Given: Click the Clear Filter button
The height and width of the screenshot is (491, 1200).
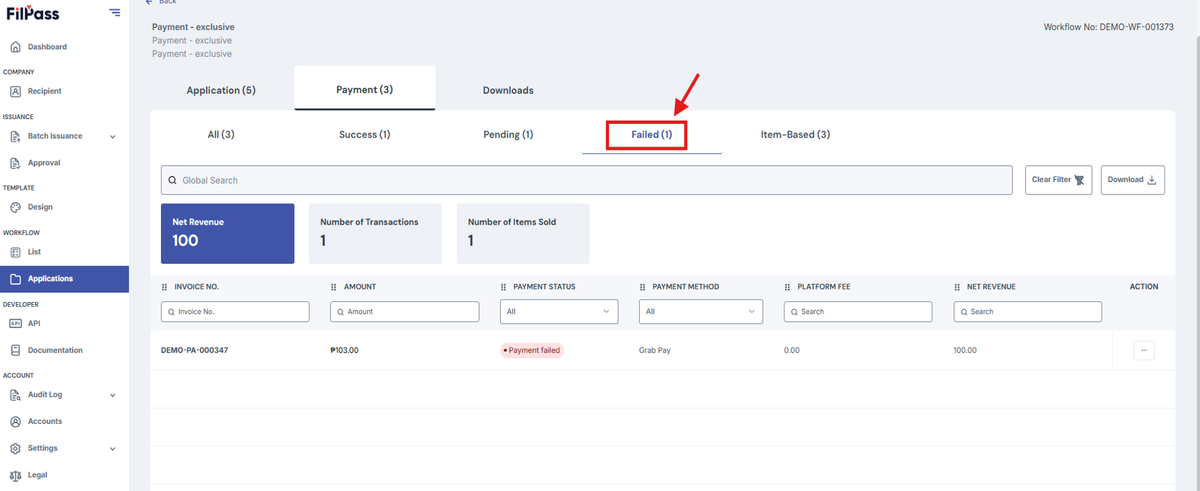Looking at the screenshot, I should pyautogui.click(x=1058, y=180).
